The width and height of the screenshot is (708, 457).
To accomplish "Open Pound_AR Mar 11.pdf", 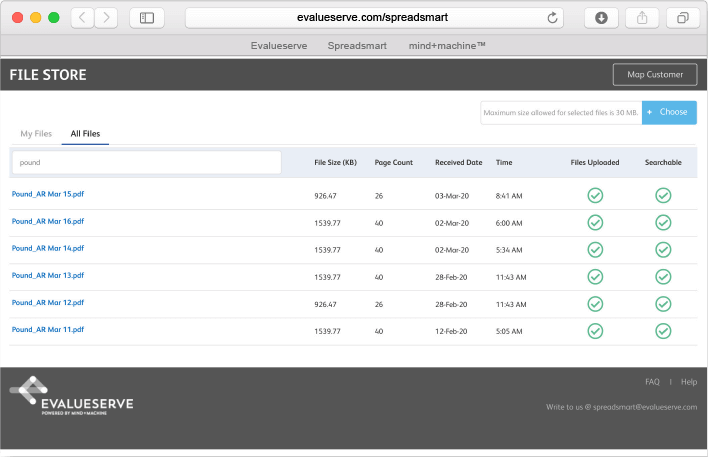I will tap(48, 330).
